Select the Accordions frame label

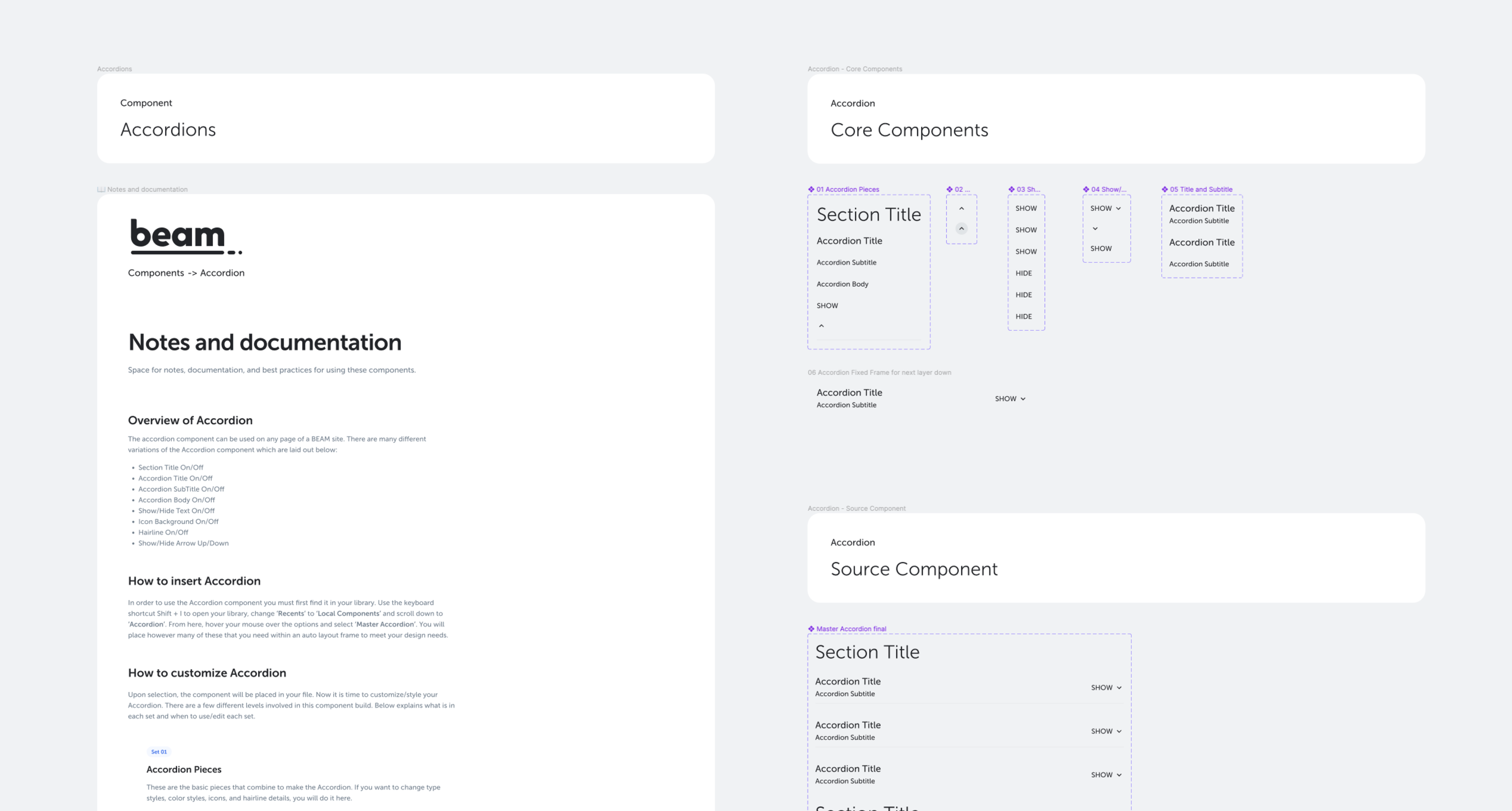click(115, 69)
